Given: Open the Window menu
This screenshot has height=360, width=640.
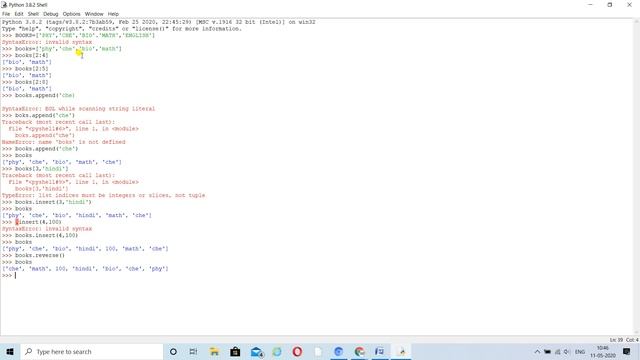Looking at the screenshot, I should pos(94,14).
